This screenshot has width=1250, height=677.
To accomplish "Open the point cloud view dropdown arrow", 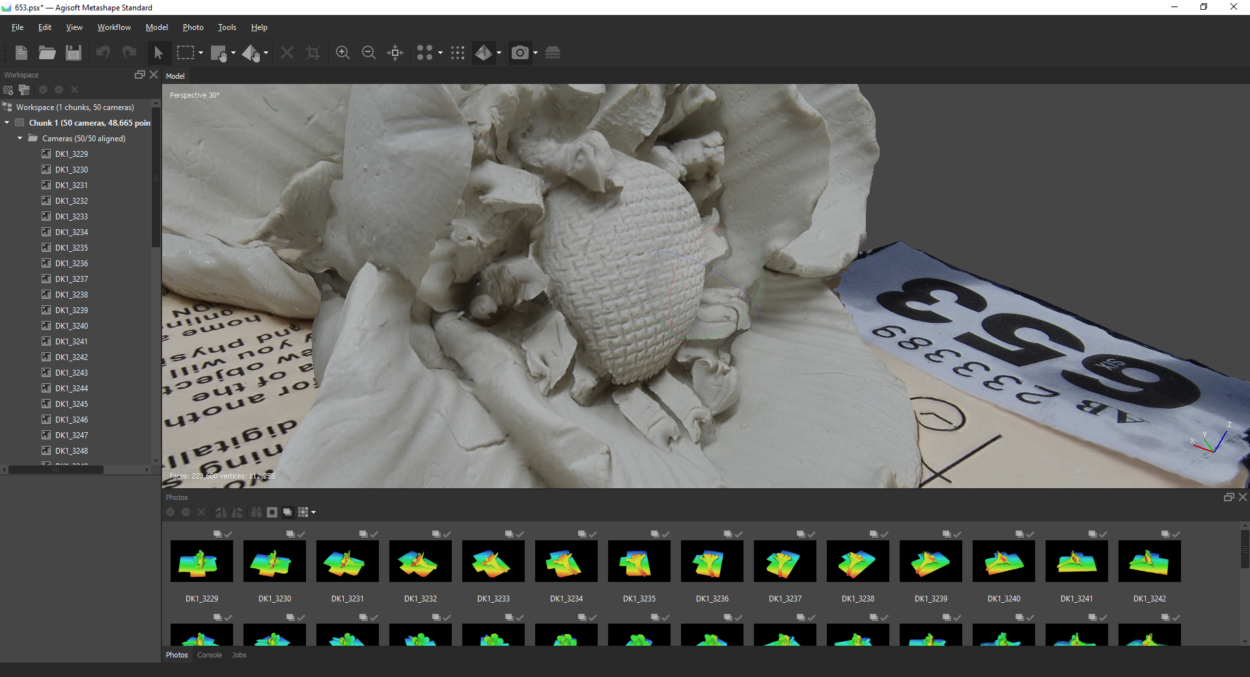I will 440,53.
